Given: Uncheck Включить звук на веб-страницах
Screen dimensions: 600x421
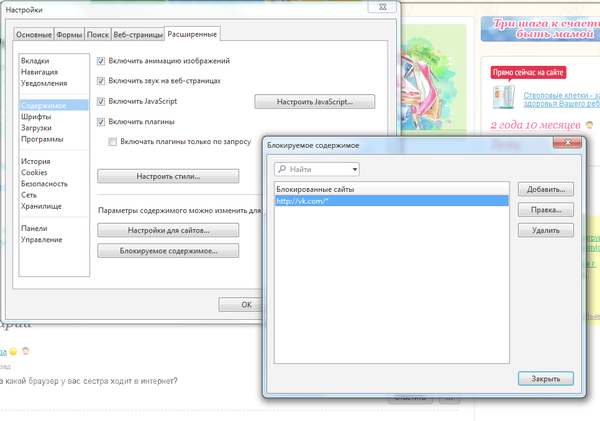Looking at the screenshot, I should pyautogui.click(x=101, y=81).
